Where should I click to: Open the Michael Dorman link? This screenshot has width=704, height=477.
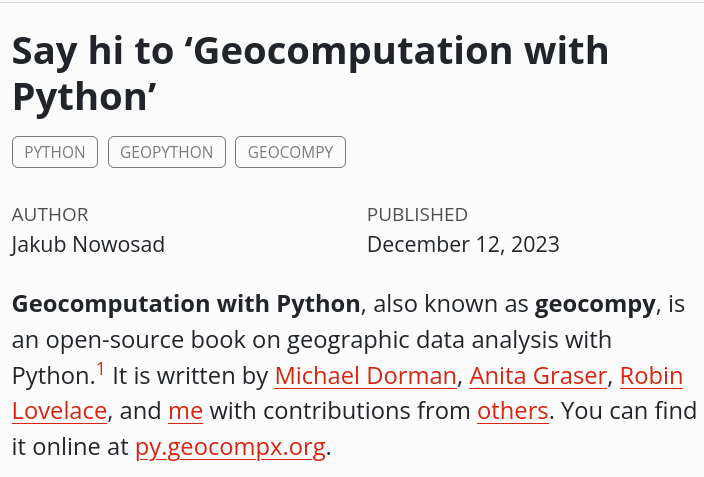coord(365,376)
